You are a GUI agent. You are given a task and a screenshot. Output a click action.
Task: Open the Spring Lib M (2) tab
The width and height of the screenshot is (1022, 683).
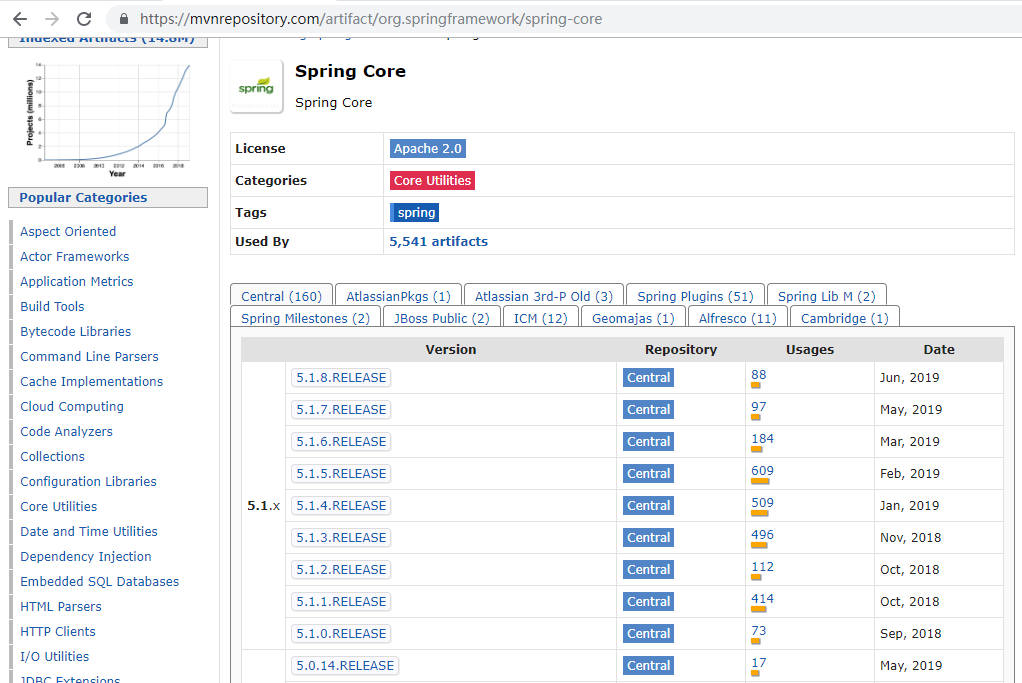826,297
